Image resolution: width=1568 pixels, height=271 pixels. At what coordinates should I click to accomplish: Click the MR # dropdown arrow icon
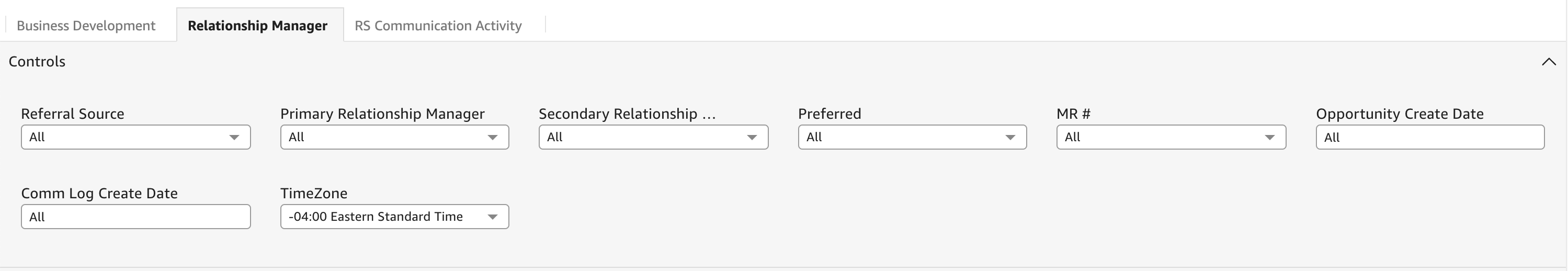(1270, 137)
